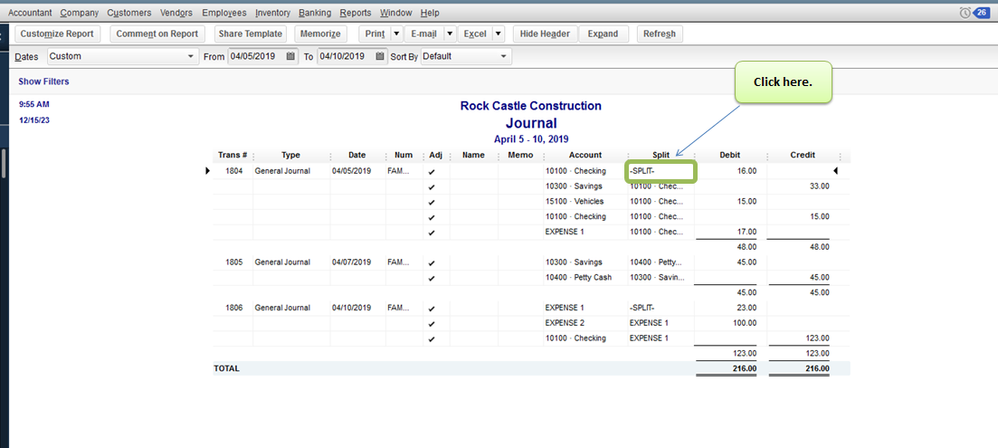This screenshot has height=448, width=998.
Task: Click the 04/10/2019 date cell in the report
Action: click(351, 308)
